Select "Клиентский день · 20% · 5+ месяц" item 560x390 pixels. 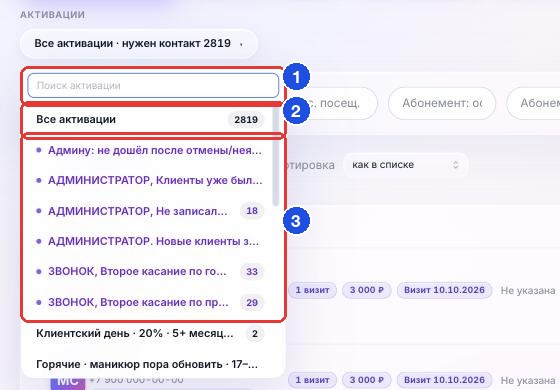(150, 334)
